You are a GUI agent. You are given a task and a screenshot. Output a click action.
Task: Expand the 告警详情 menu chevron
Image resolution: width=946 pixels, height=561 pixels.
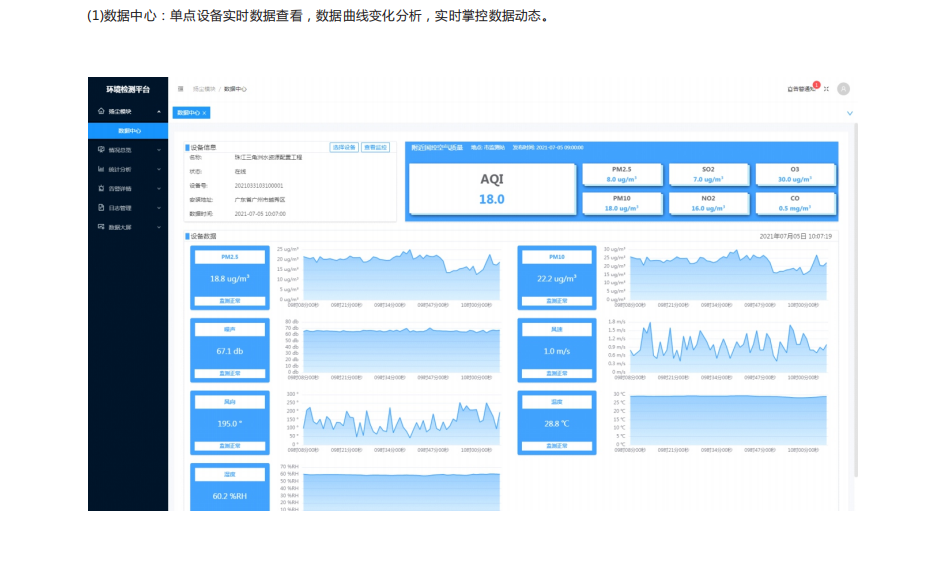tap(159, 189)
